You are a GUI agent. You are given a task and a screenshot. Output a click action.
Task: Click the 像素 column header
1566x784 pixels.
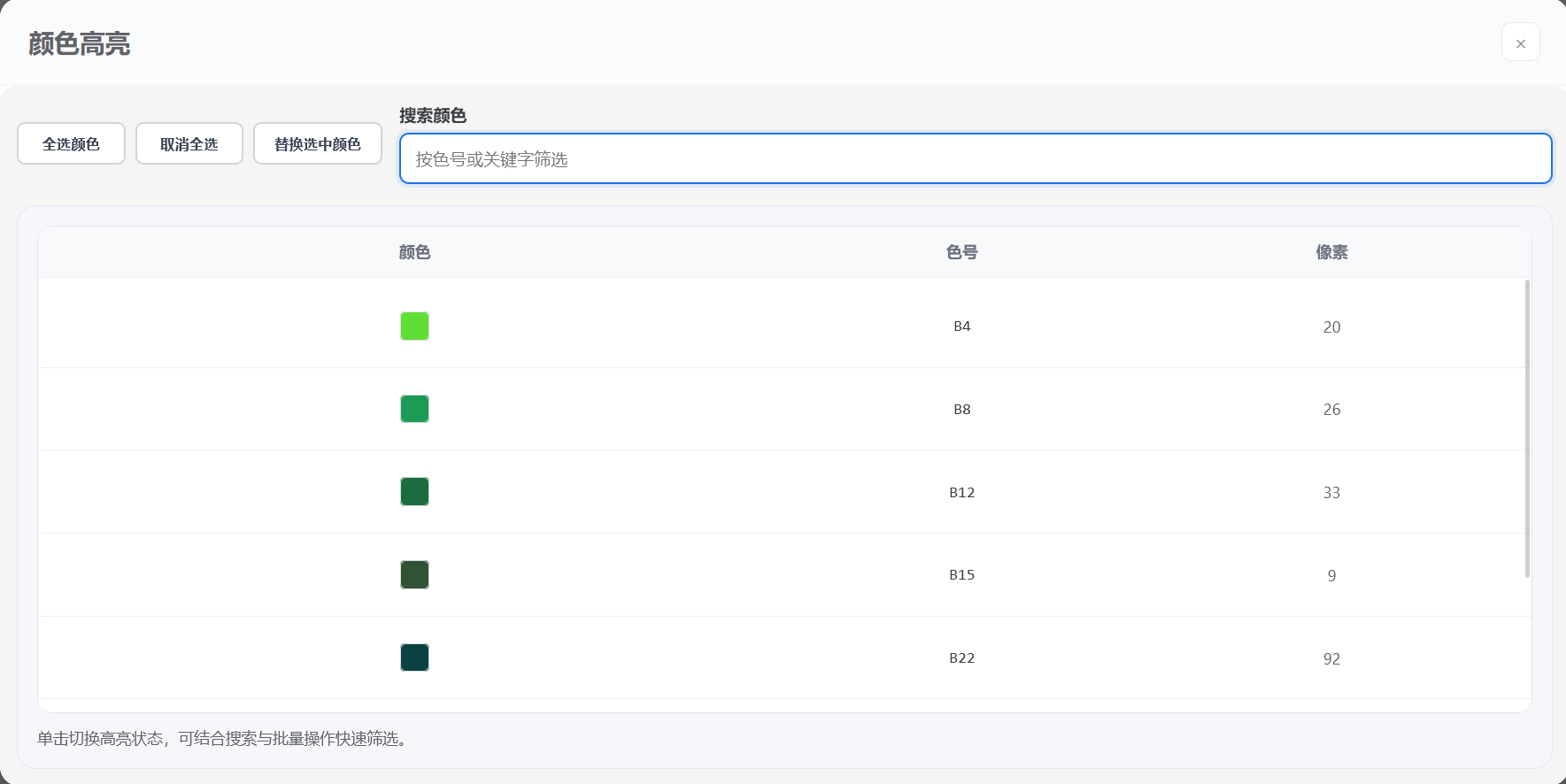[x=1331, y=252]
